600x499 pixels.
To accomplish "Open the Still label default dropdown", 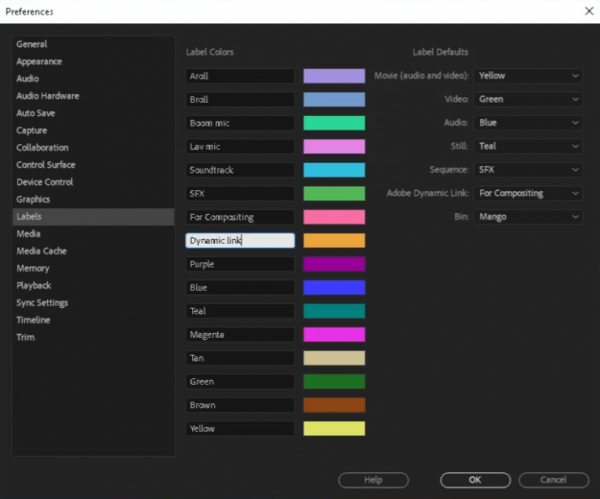I will tap(528, 146).
